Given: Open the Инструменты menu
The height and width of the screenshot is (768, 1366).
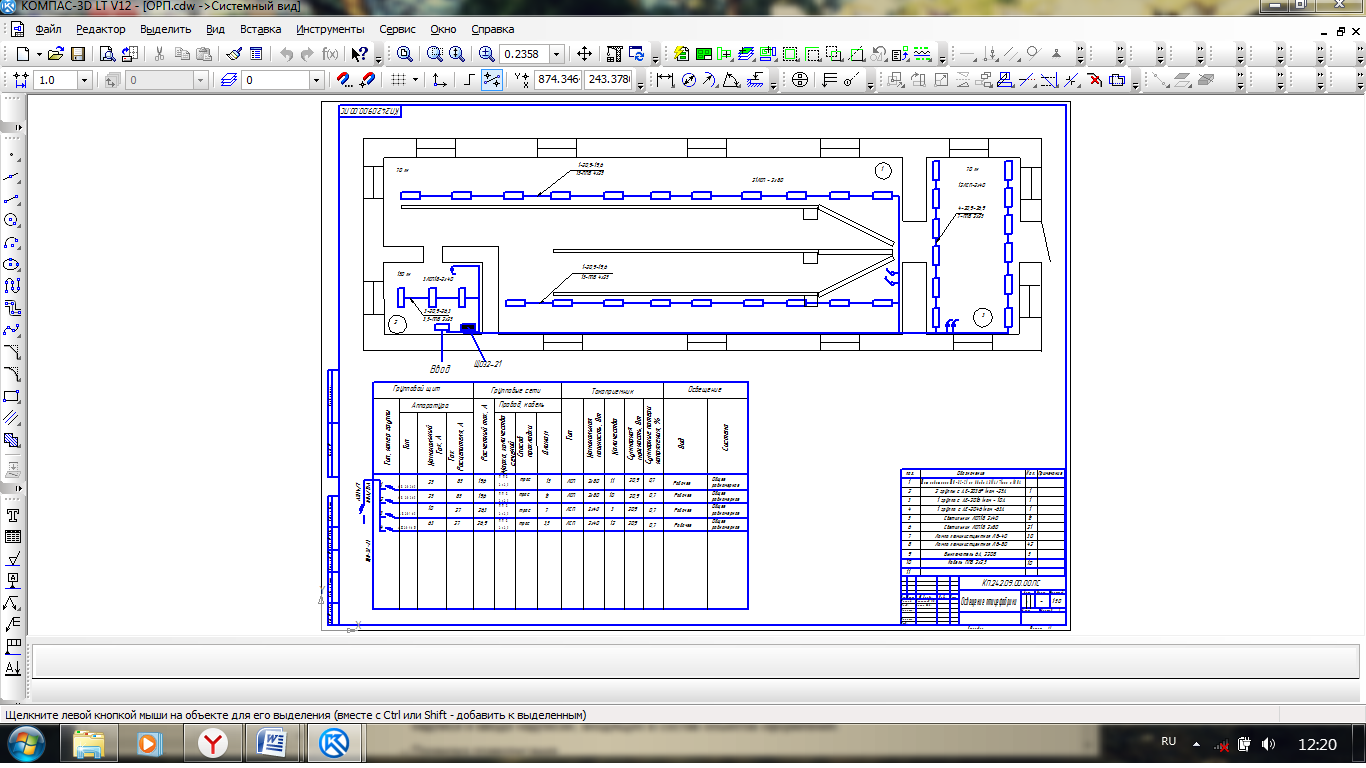Looking at the screenshot, I should pos(330,29).
